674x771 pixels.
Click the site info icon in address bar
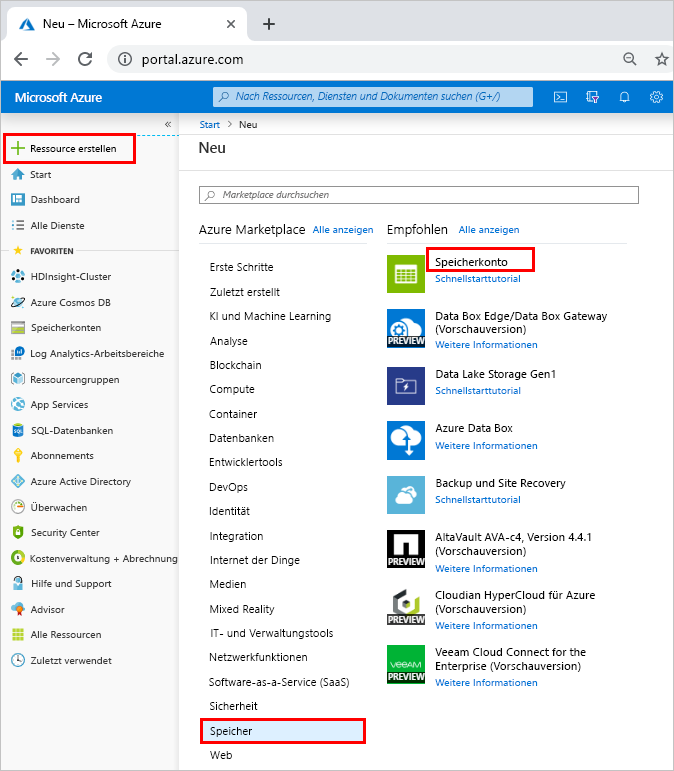pos(124,59)
